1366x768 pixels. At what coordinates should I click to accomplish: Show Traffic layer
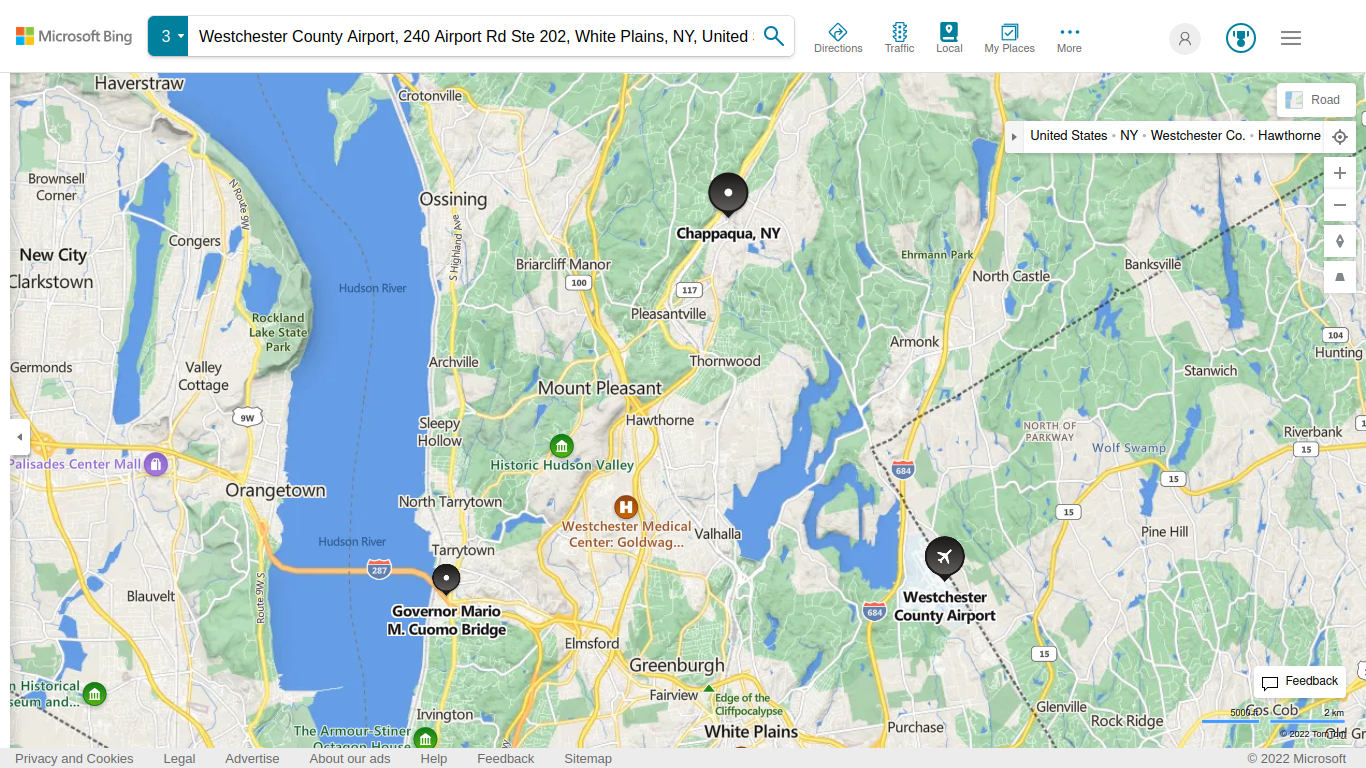click(899, 38)
